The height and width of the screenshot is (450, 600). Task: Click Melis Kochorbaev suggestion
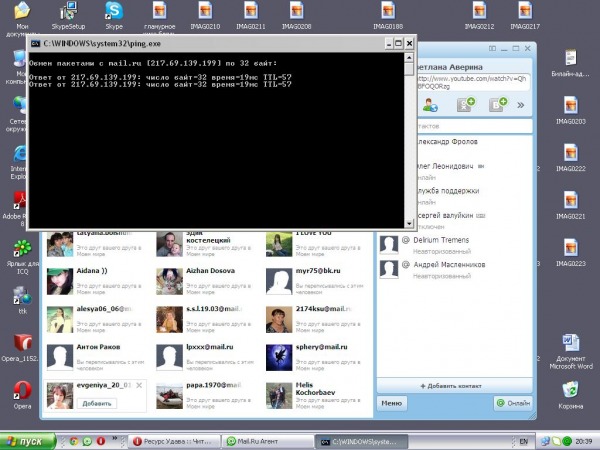[x=315, y=396]
